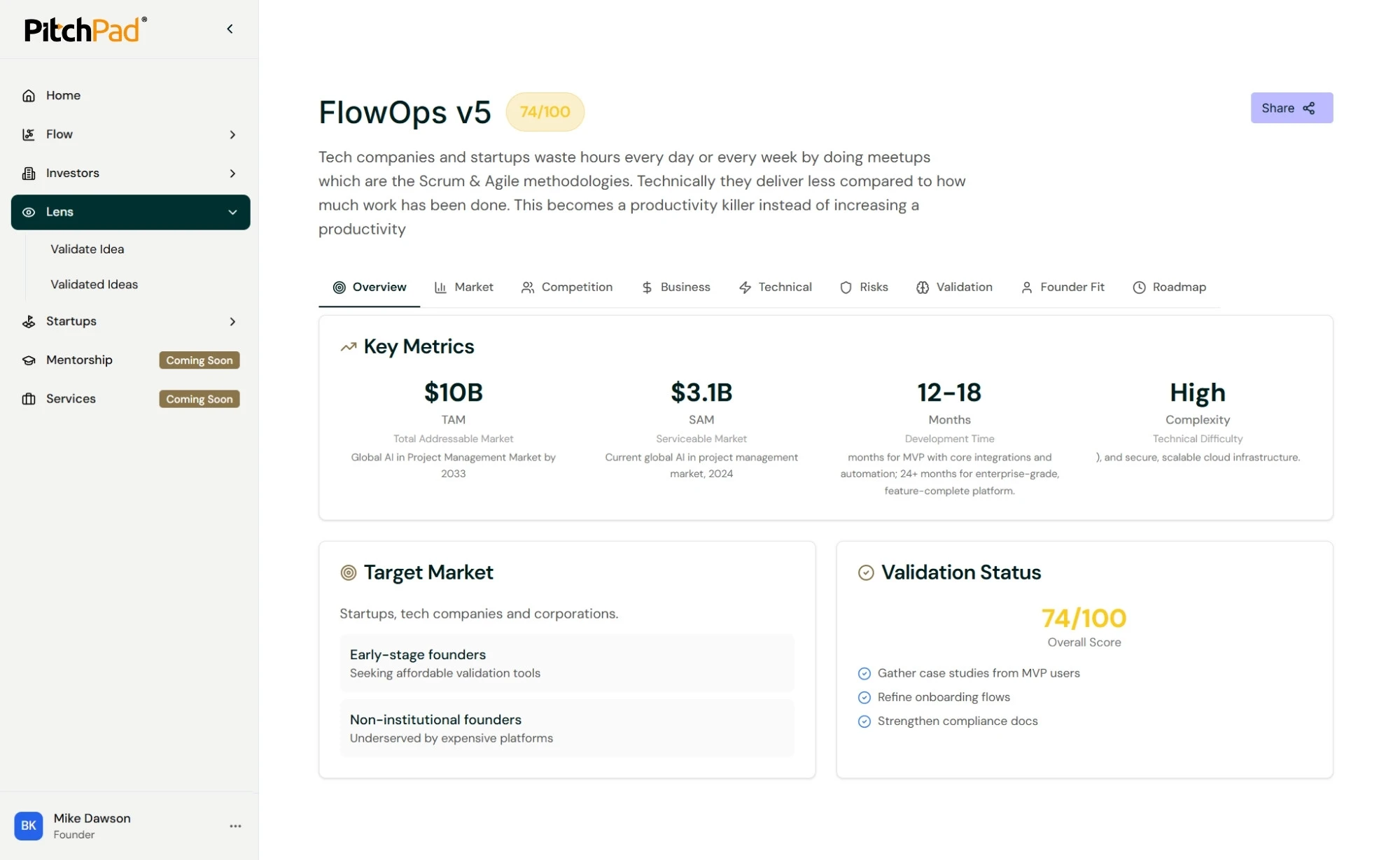The height and width of the screenshot is (860, 1400).
Task: Toggle the Gather case studies check item
Action: [864, 674]
